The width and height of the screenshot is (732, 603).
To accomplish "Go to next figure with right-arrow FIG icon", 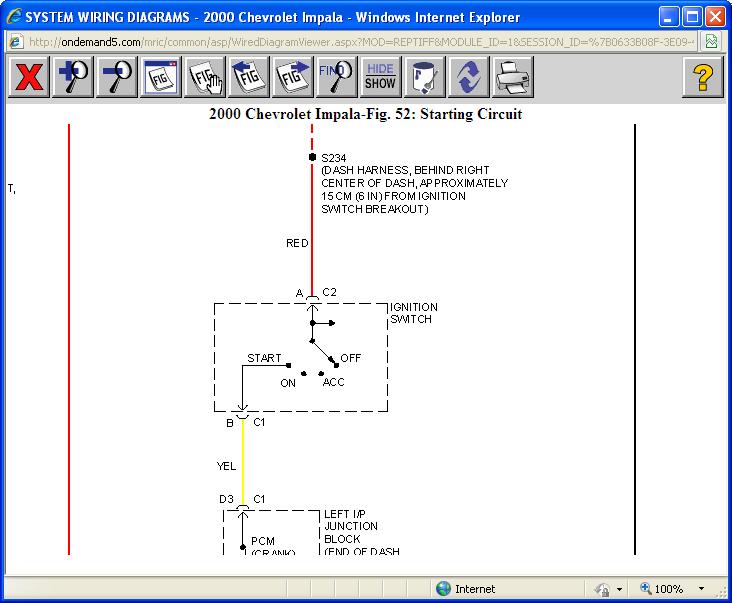I will [x=293, y=77].
